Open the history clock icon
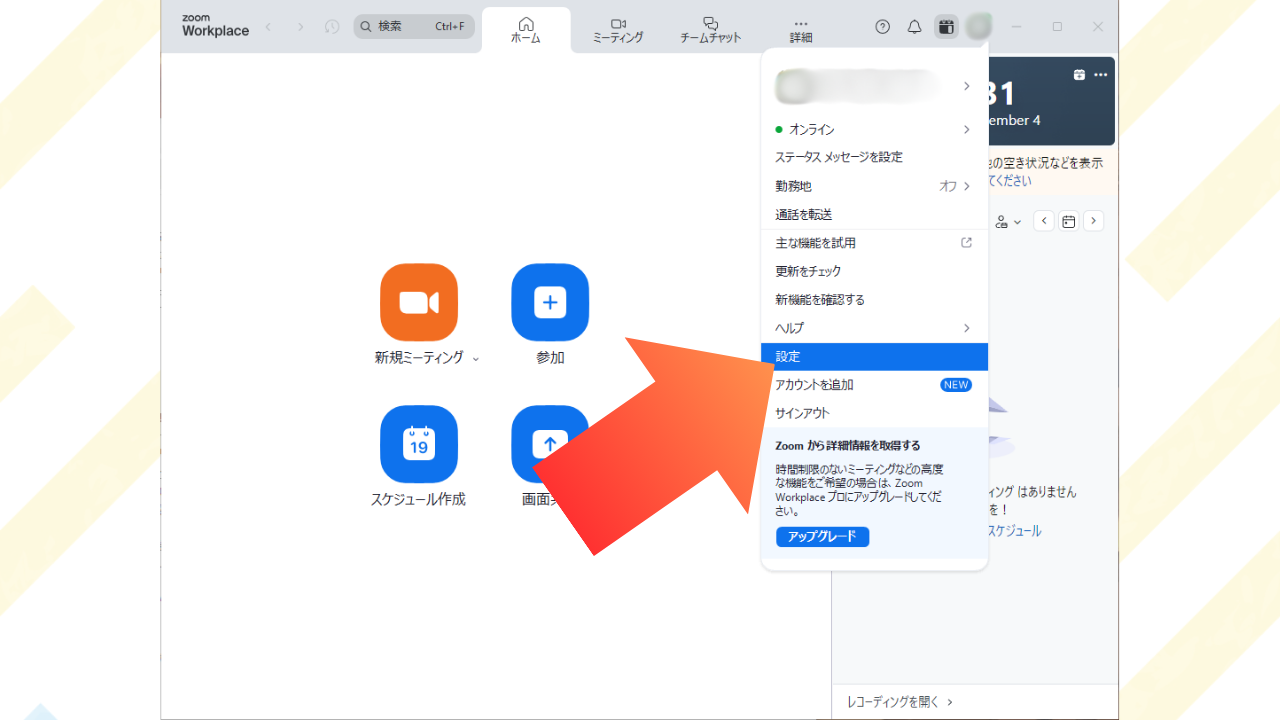1280x720 pixels. 332,27
